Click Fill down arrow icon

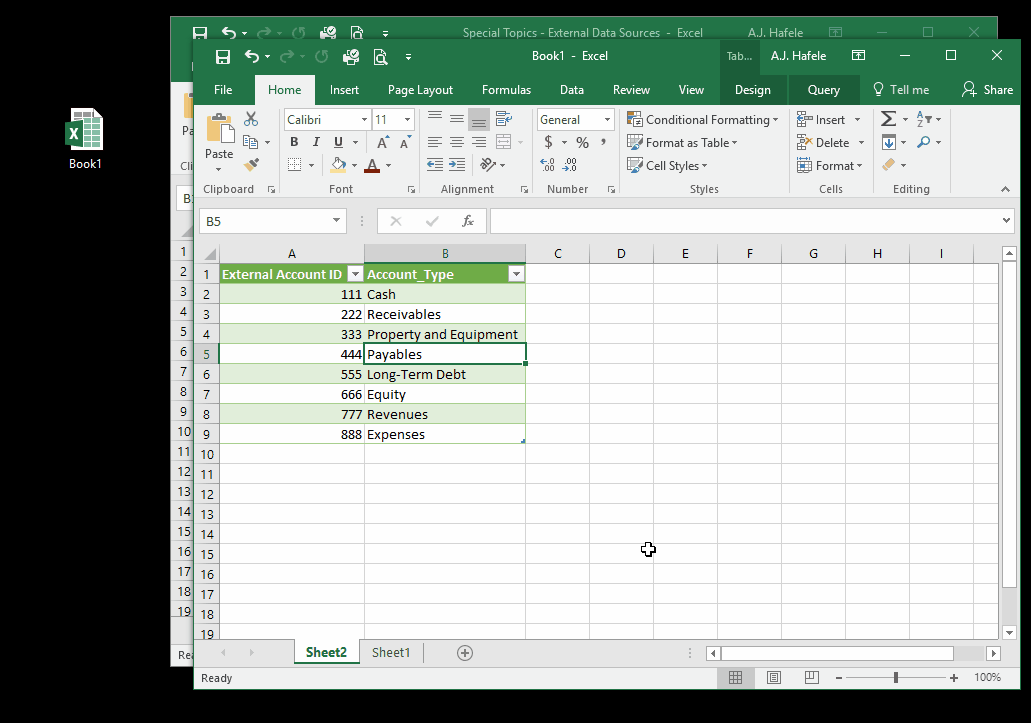(x=888, y=142)
